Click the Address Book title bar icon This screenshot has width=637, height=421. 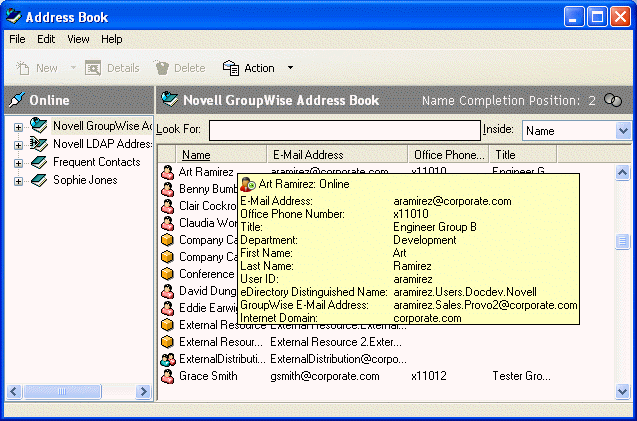pos(13,16)
